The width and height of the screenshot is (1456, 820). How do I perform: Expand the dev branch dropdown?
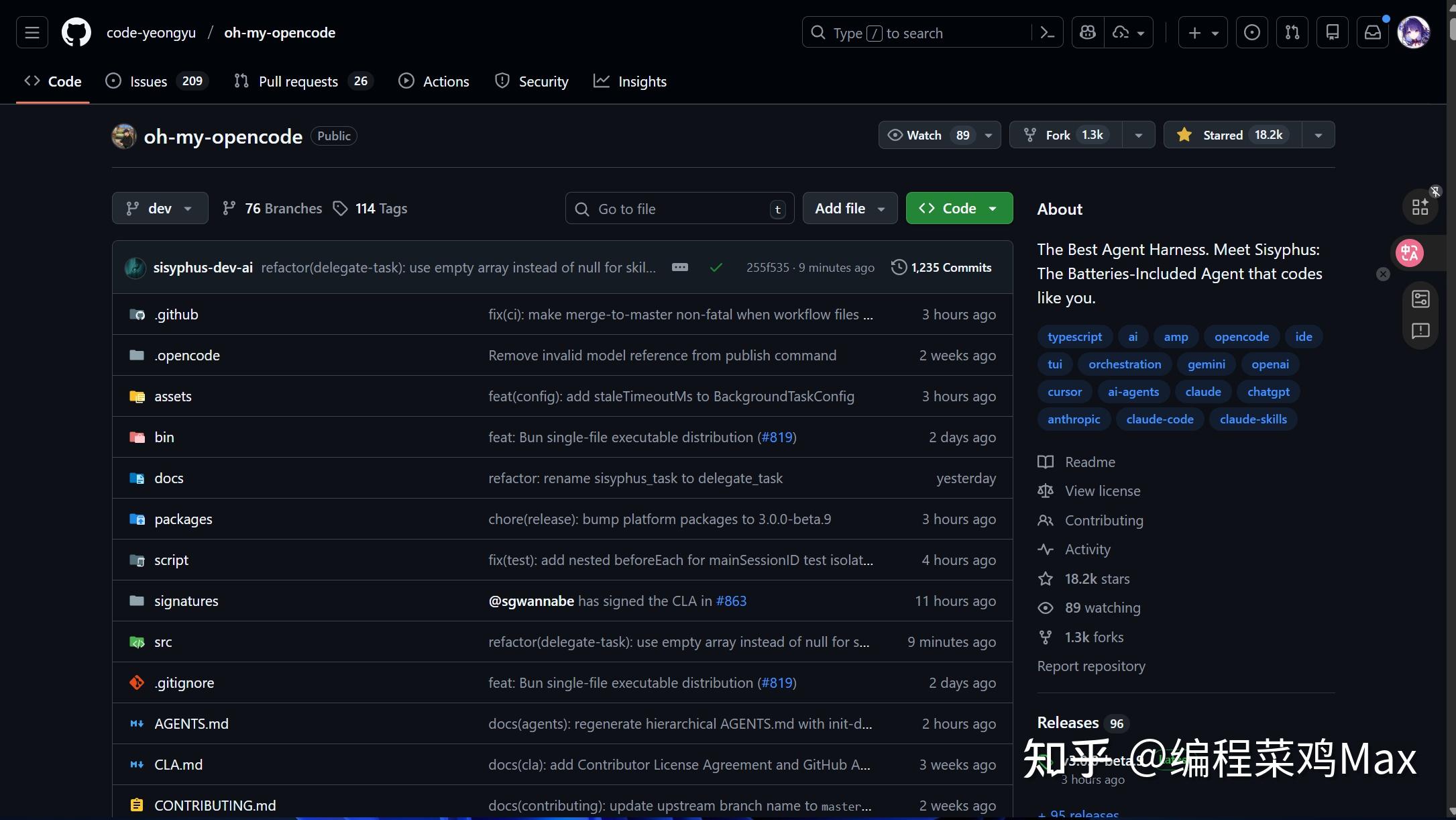click(x=160, y=208)
